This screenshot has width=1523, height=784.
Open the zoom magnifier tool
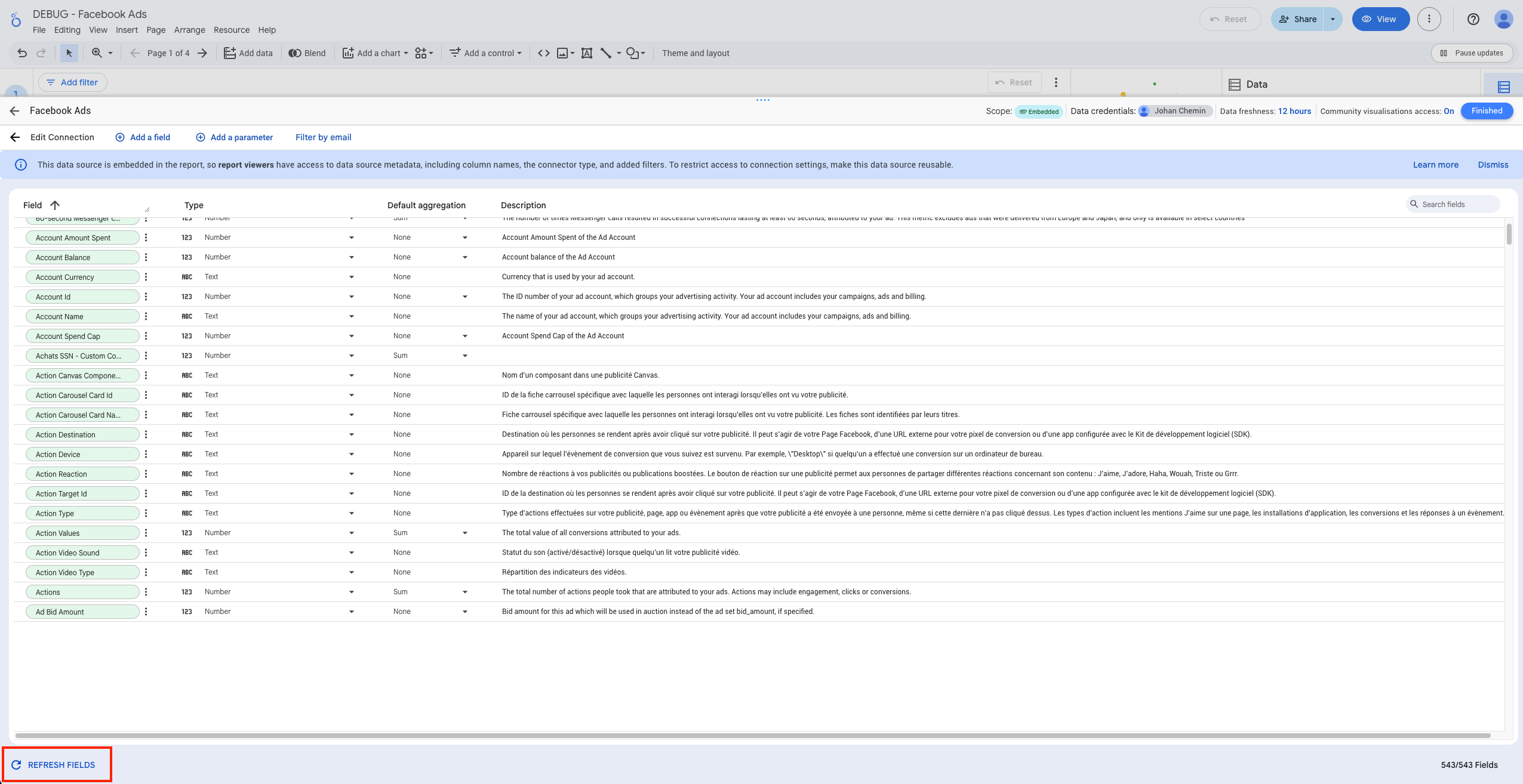pyautogui.click(x=97, y=53)
